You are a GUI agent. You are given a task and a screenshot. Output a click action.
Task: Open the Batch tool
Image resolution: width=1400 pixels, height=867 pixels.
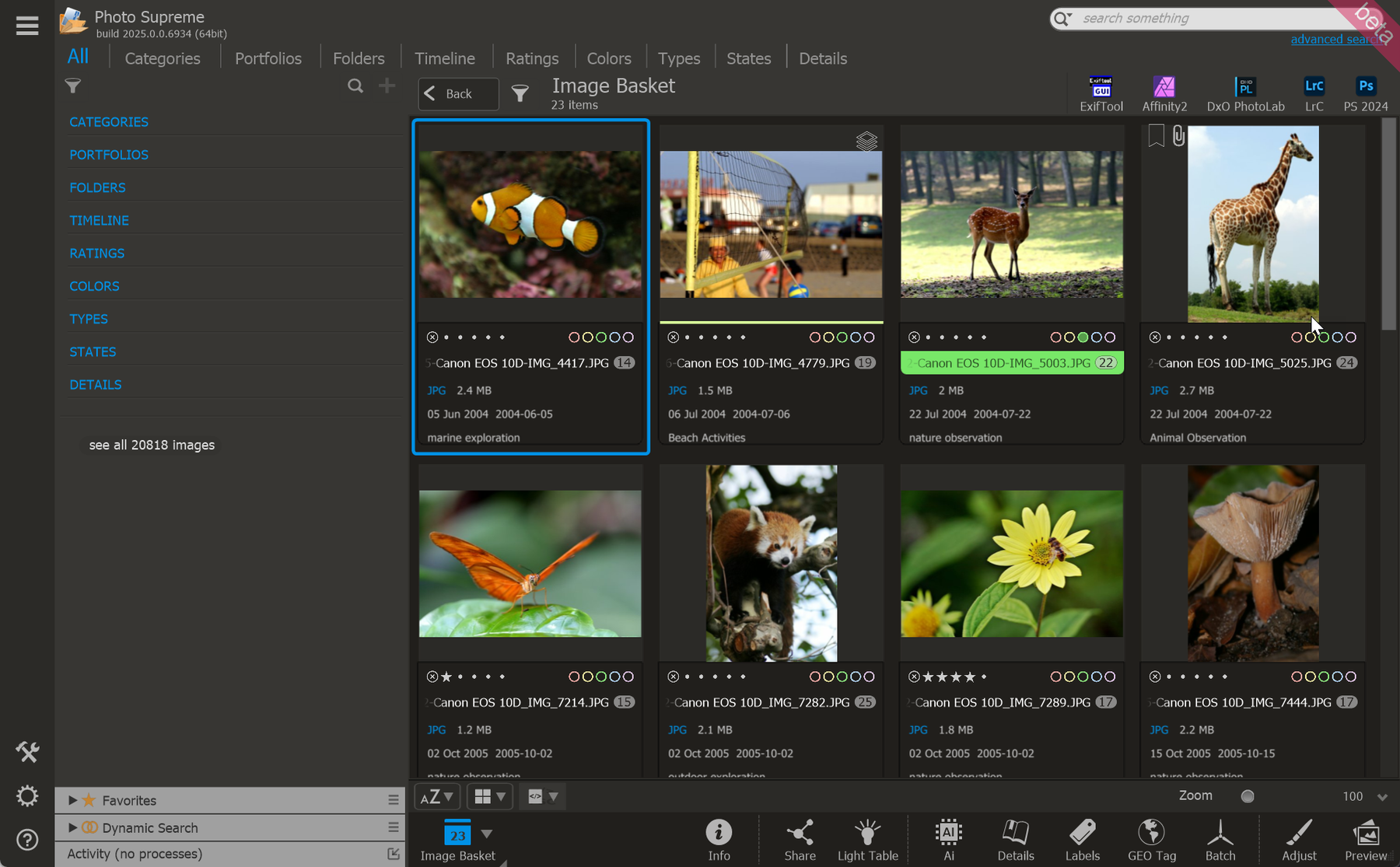pyautogui.click(x=1220, y=840)
